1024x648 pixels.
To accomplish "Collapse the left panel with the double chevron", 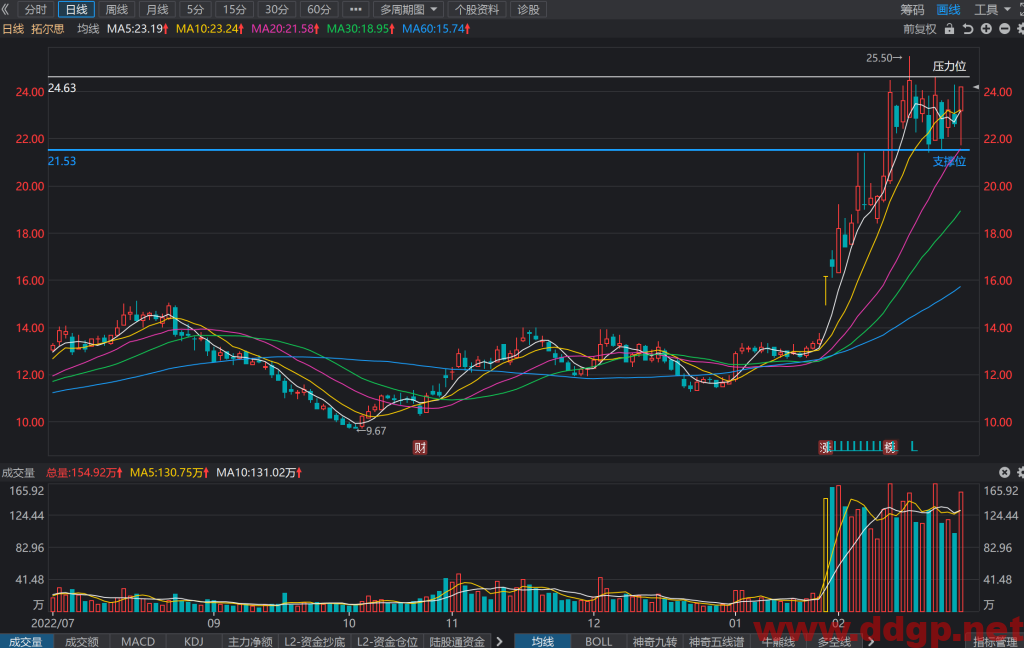I will [x=5, y=10].
